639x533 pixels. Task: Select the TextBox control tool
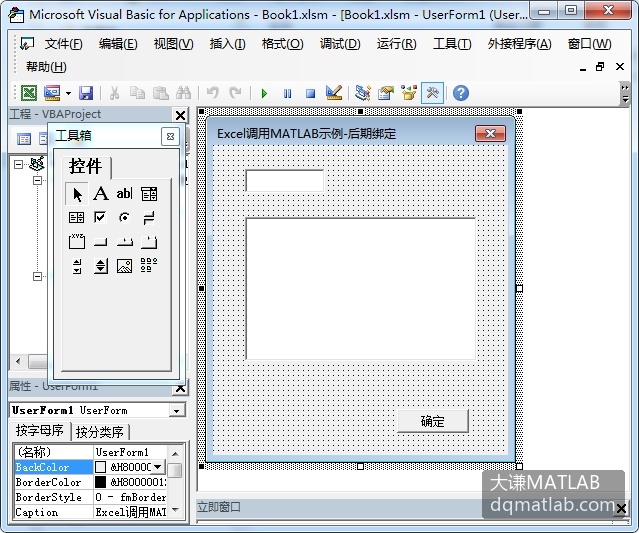[125, 194]
